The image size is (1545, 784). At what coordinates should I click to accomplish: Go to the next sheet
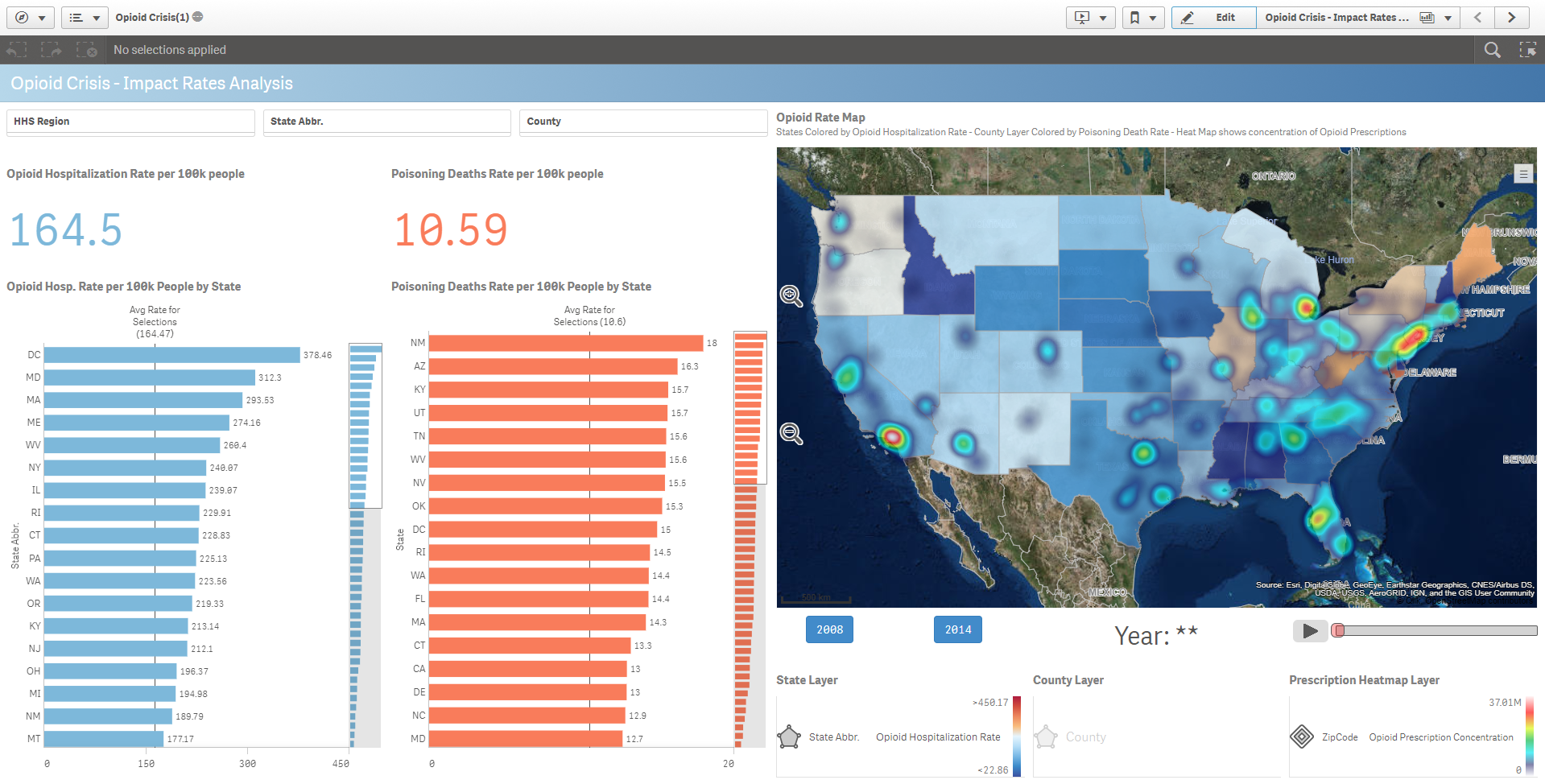[1512, 17]
